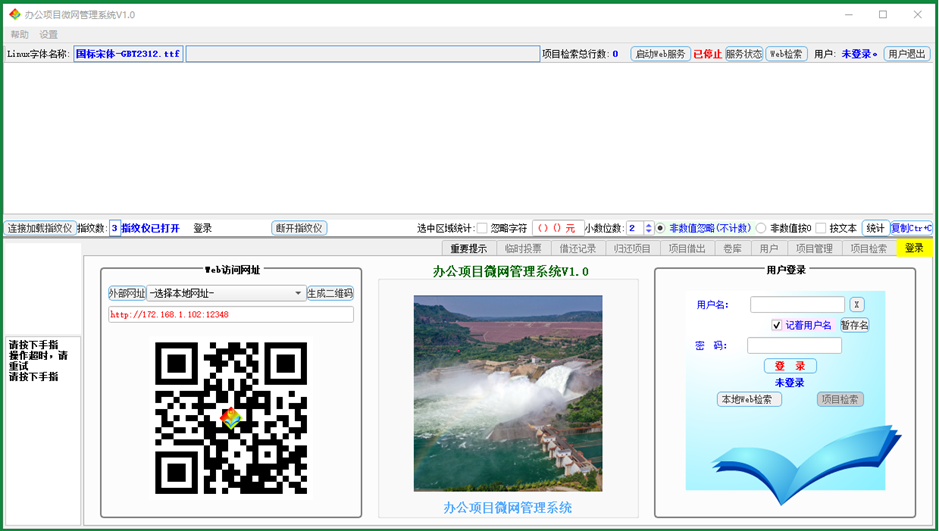
Task: Switch to the 重要提示 tab
Action: pos(468,248)
